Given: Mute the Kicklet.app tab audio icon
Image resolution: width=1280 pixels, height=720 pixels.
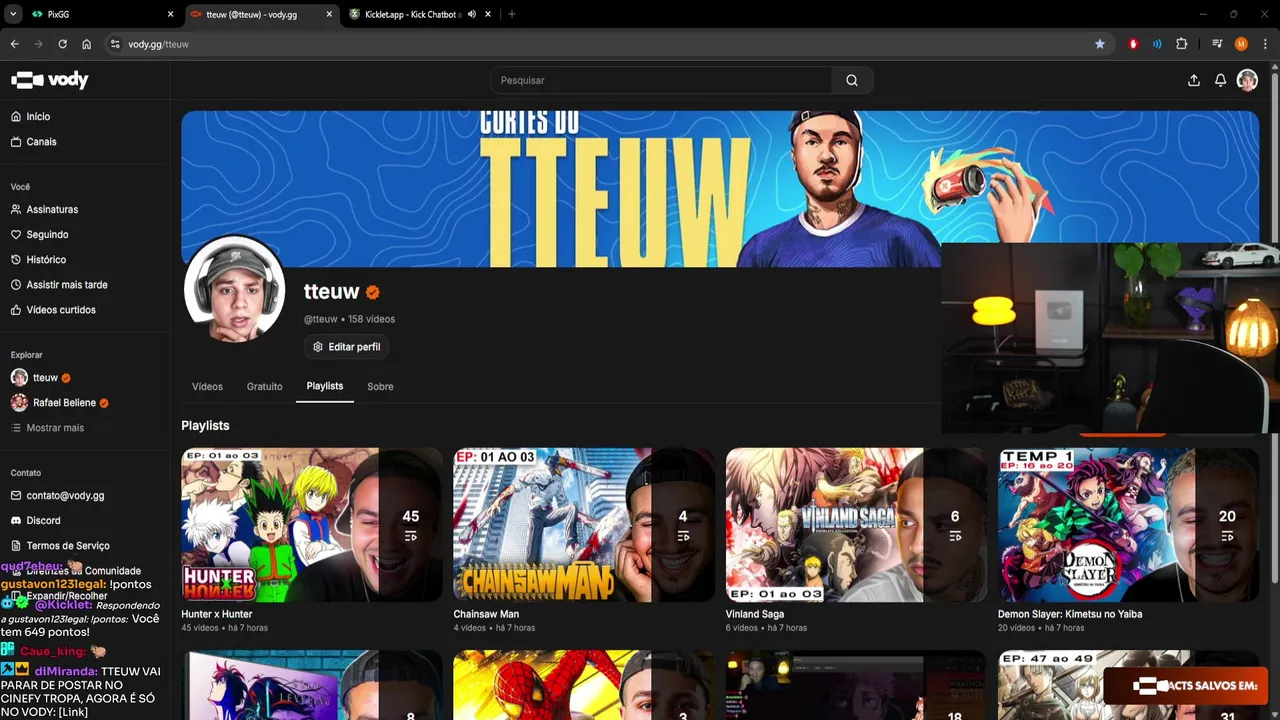Looking at the screenshot, I should pos(472,14).
